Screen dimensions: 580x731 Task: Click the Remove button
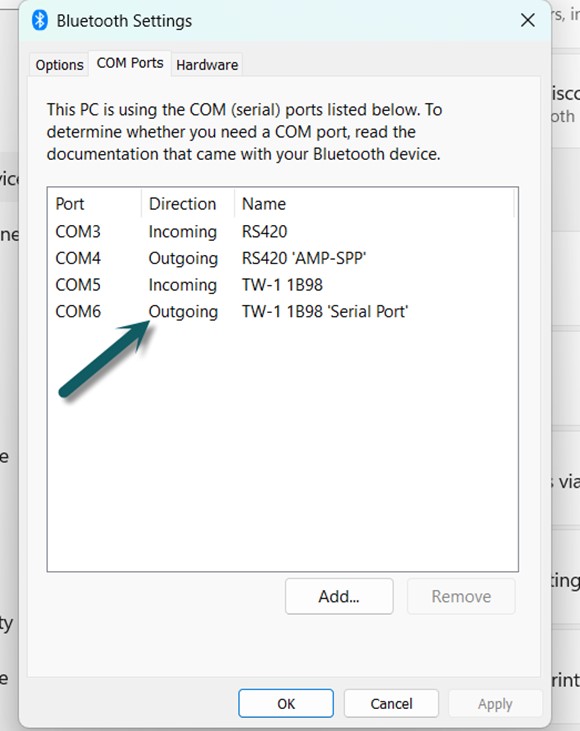coord(461,596)
